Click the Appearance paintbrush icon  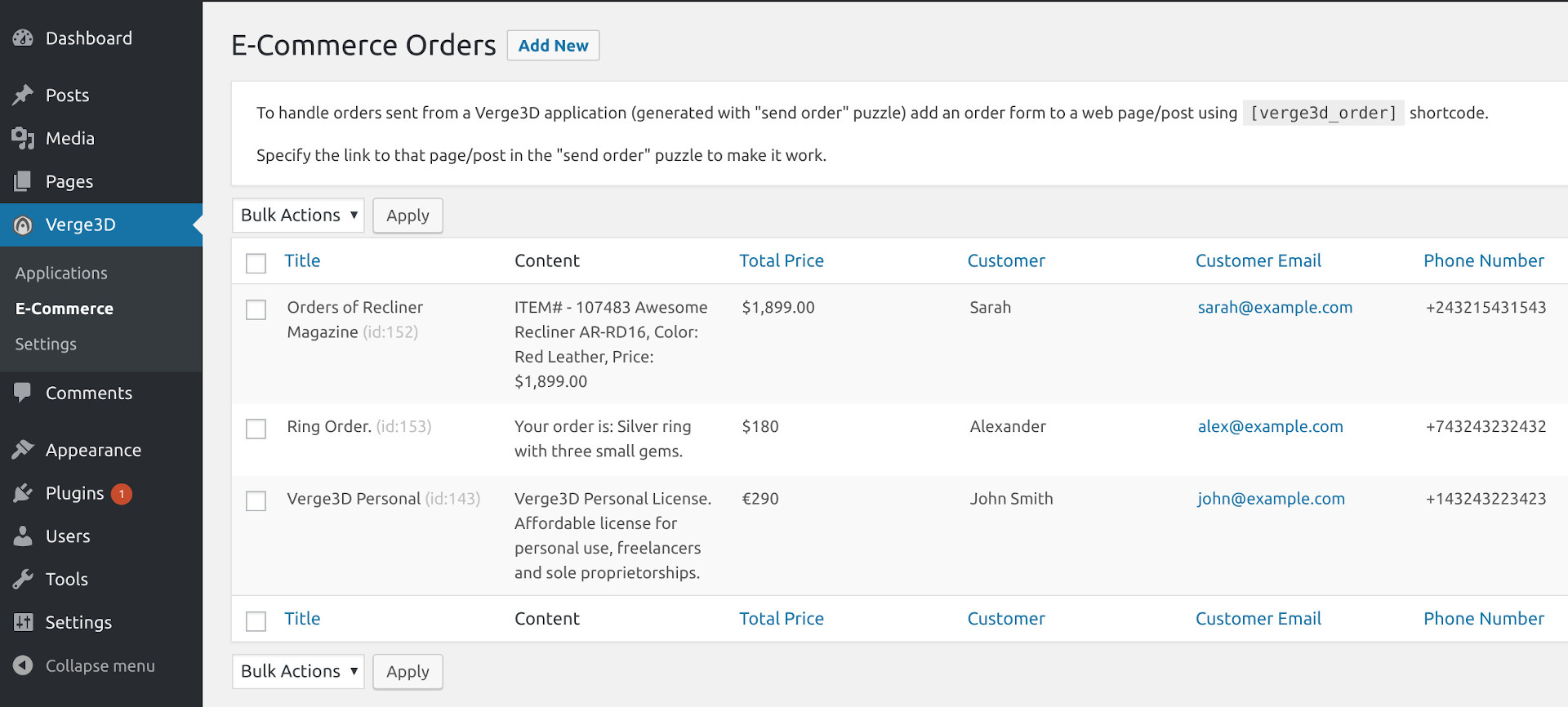23,450
